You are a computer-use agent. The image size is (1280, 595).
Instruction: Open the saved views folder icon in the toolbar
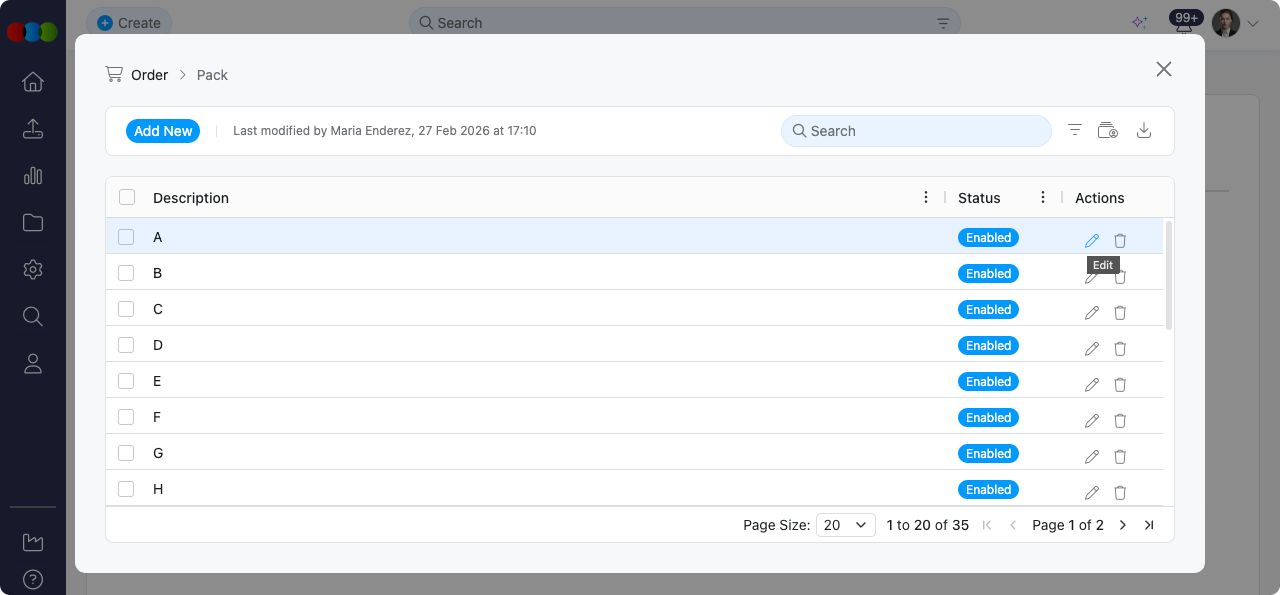pyautogui.click(x=1107, y=131)
